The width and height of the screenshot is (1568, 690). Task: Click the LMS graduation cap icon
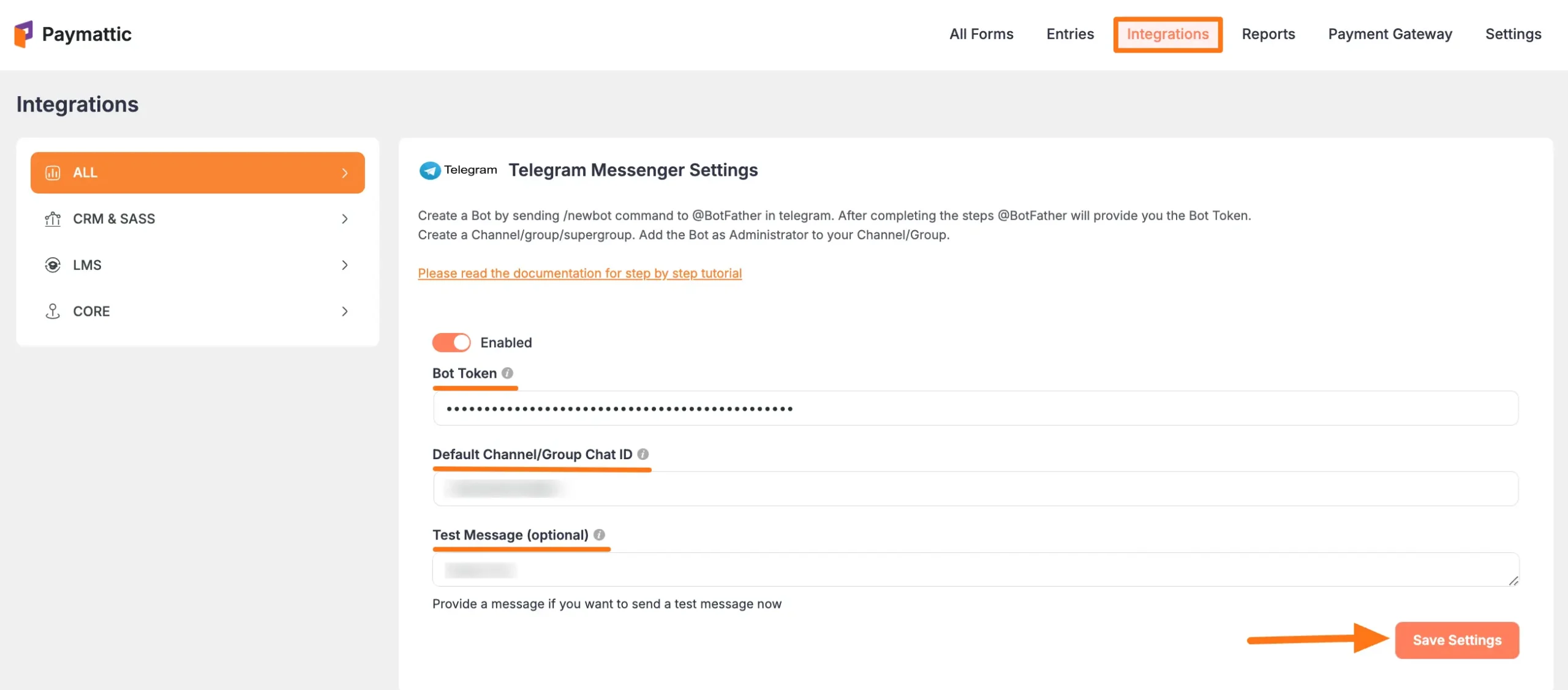pyautogui.click(x=53, y=265)
